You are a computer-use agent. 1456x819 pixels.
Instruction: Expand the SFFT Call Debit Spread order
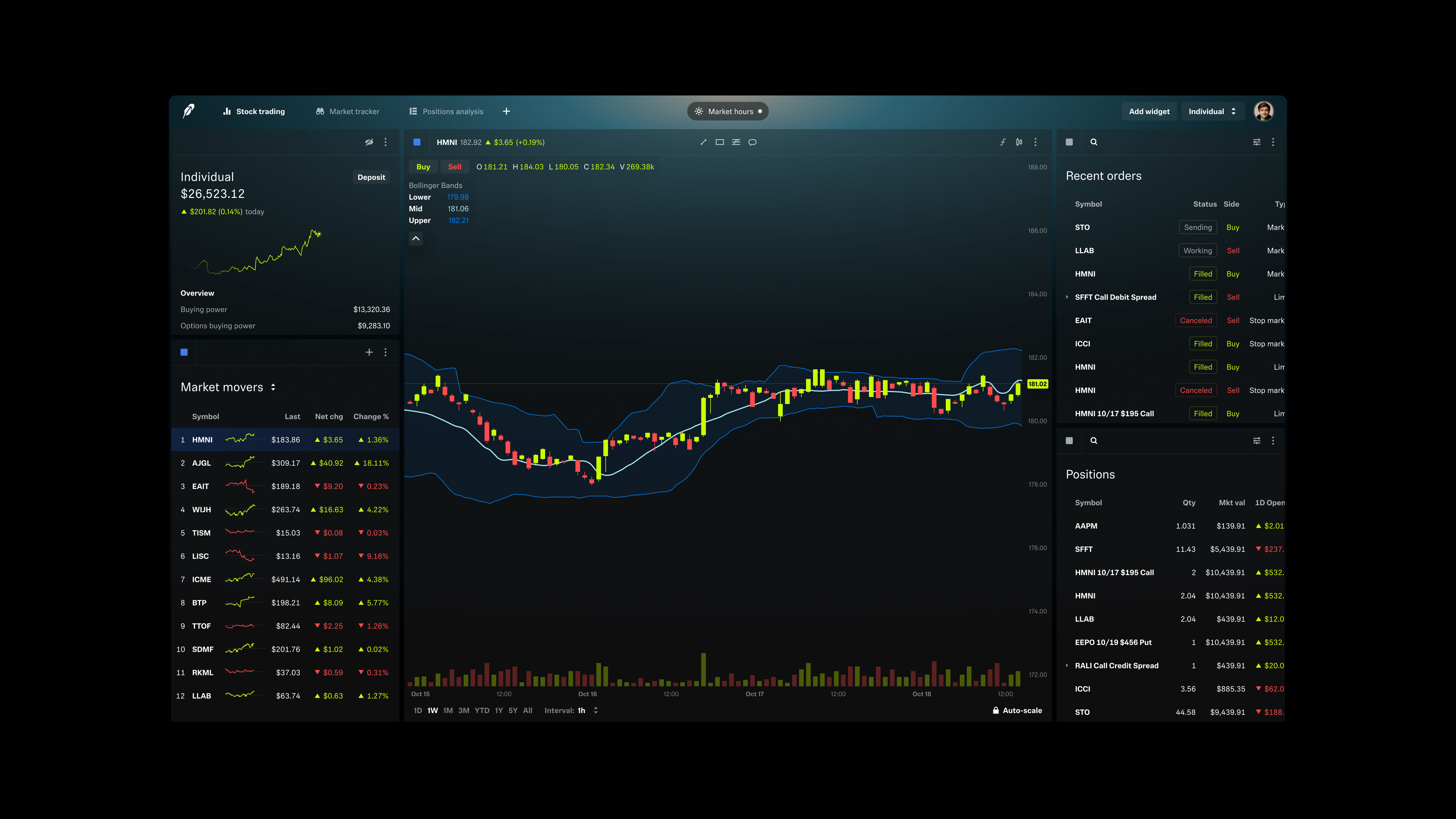click(1067, 297)
